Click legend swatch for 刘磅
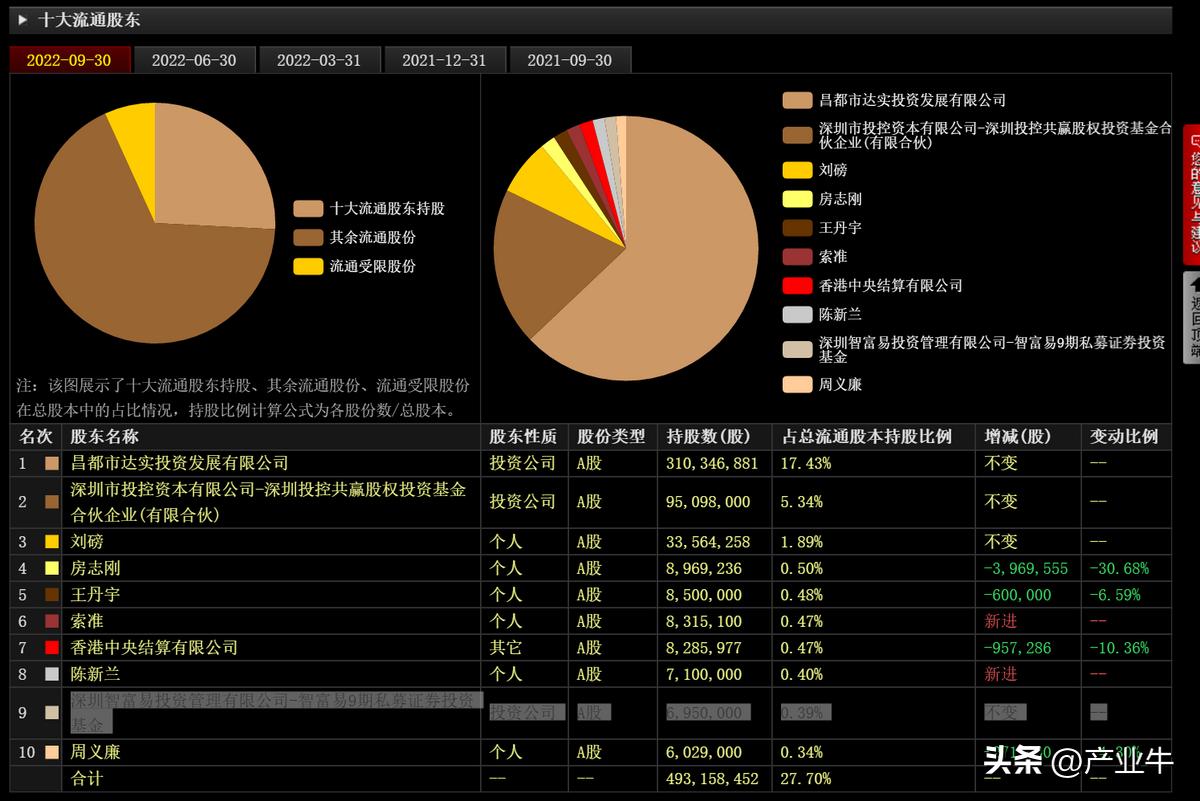 coord(797,170)
